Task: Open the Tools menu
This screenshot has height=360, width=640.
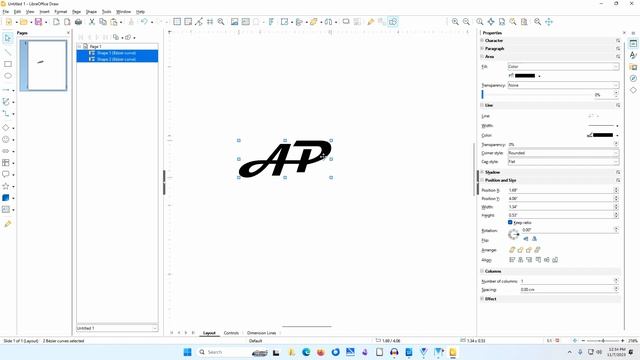Action: (107, 12)
